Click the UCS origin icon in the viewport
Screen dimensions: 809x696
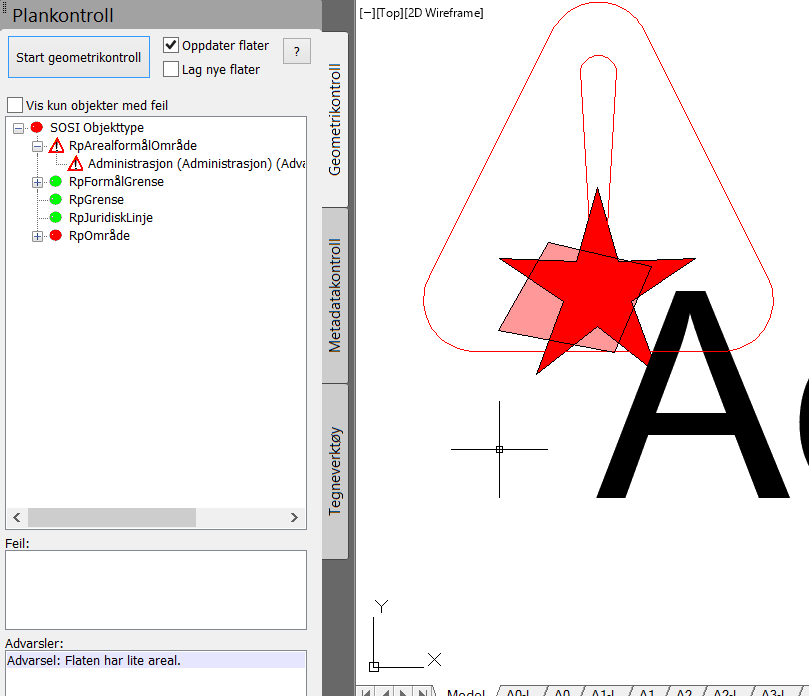click(374, 667)
